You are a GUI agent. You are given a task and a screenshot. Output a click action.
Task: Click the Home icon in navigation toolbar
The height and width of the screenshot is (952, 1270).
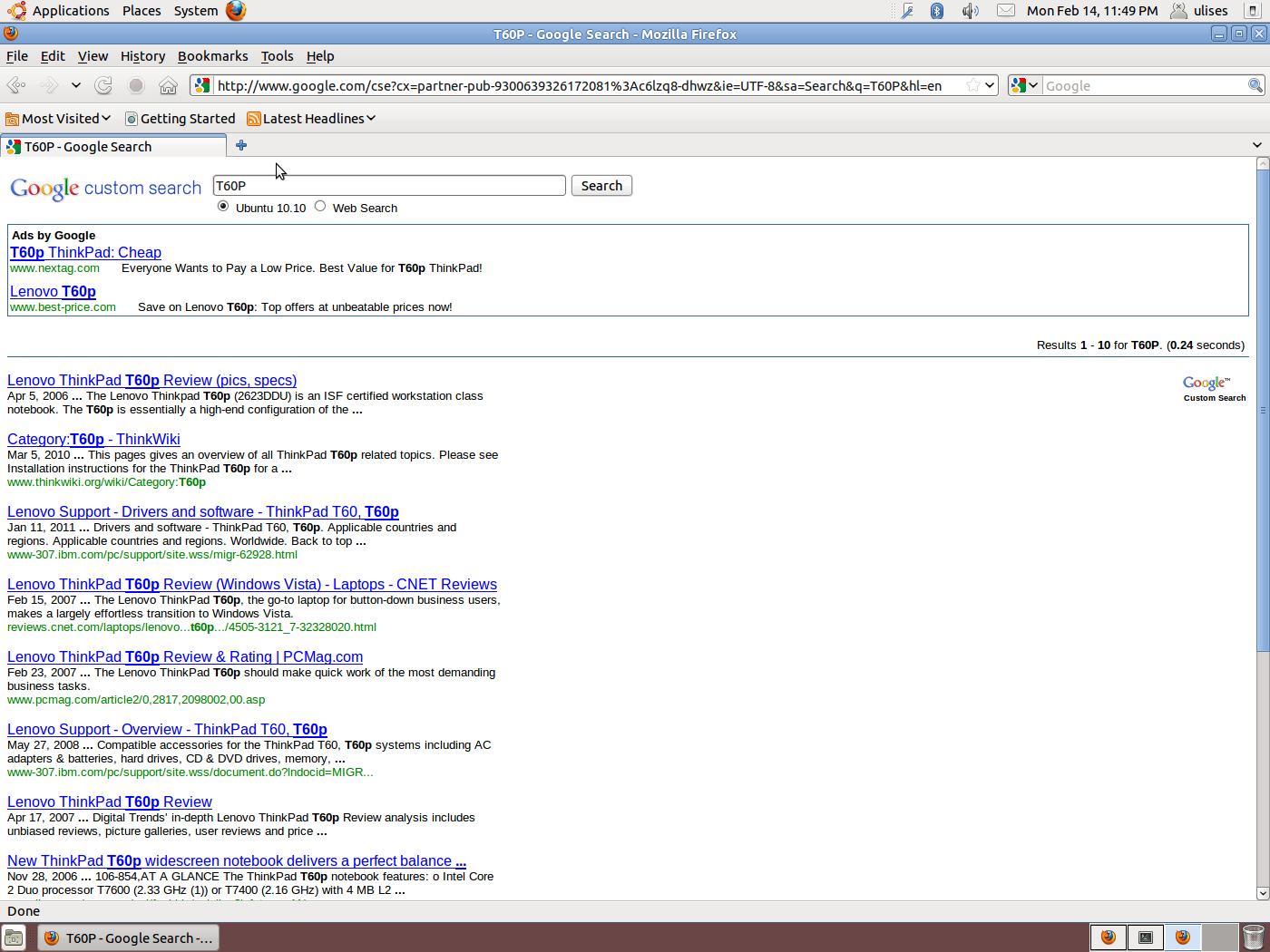[x=168, y=85]
